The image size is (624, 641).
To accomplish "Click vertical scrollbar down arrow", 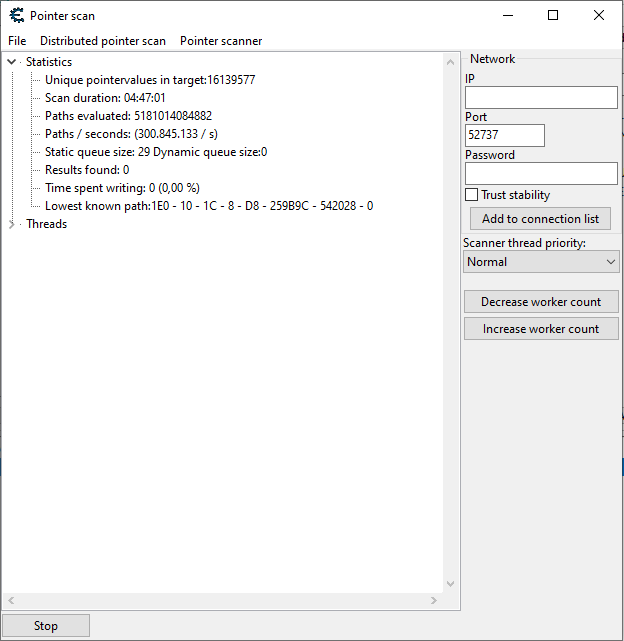I will [451, 584].
